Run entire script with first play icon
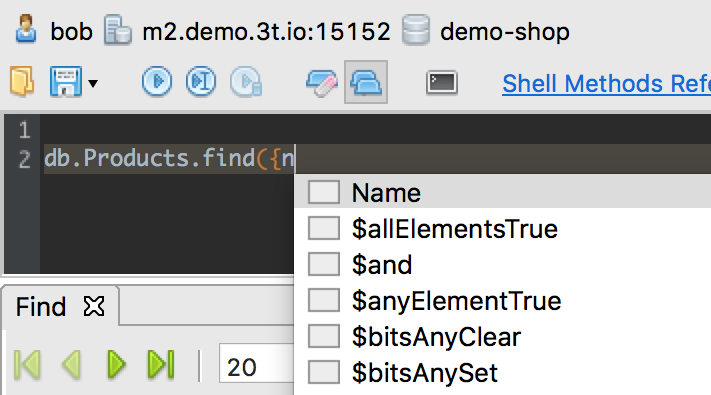The height and width of the screenshot is (395, 711). [157, 82]
